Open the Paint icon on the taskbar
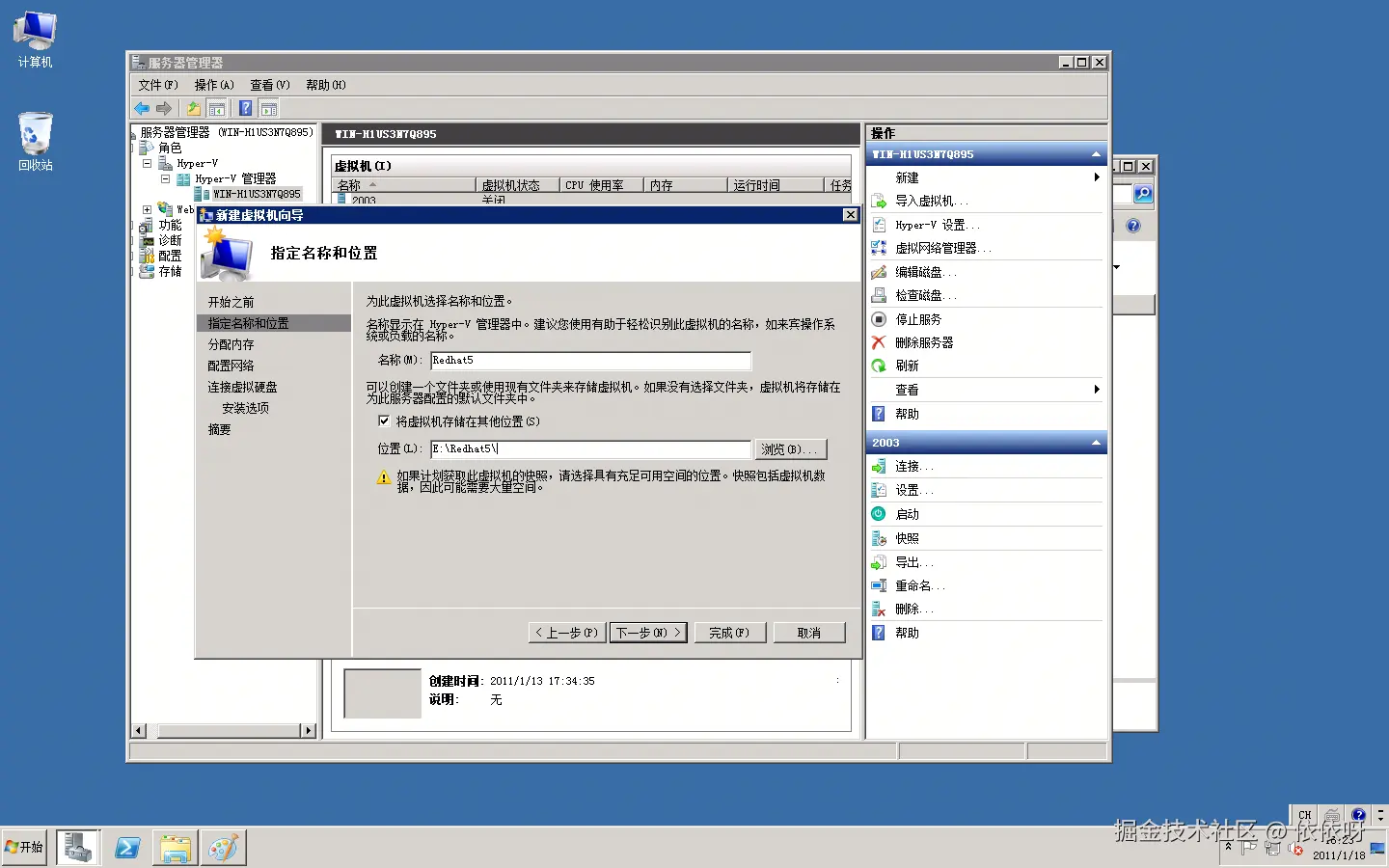Viewport: 1389px width, 868px height. [x=224, y=848]
